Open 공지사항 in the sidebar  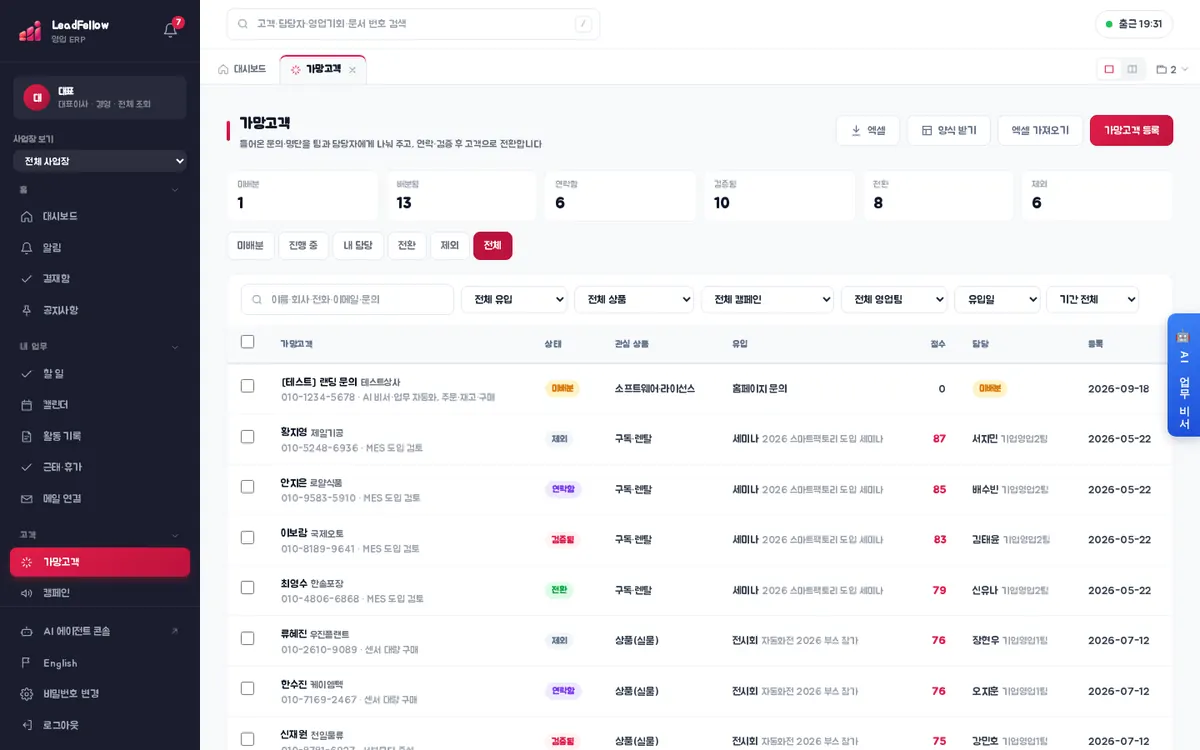click(100, 310)
